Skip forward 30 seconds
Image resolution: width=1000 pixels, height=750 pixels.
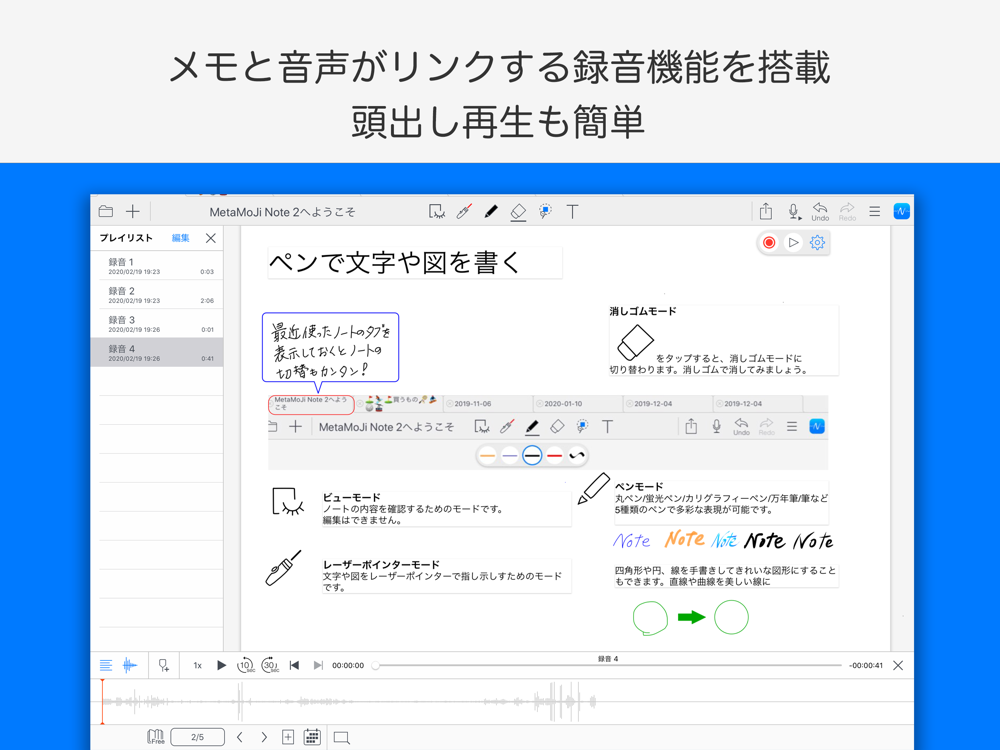[270, 665]
